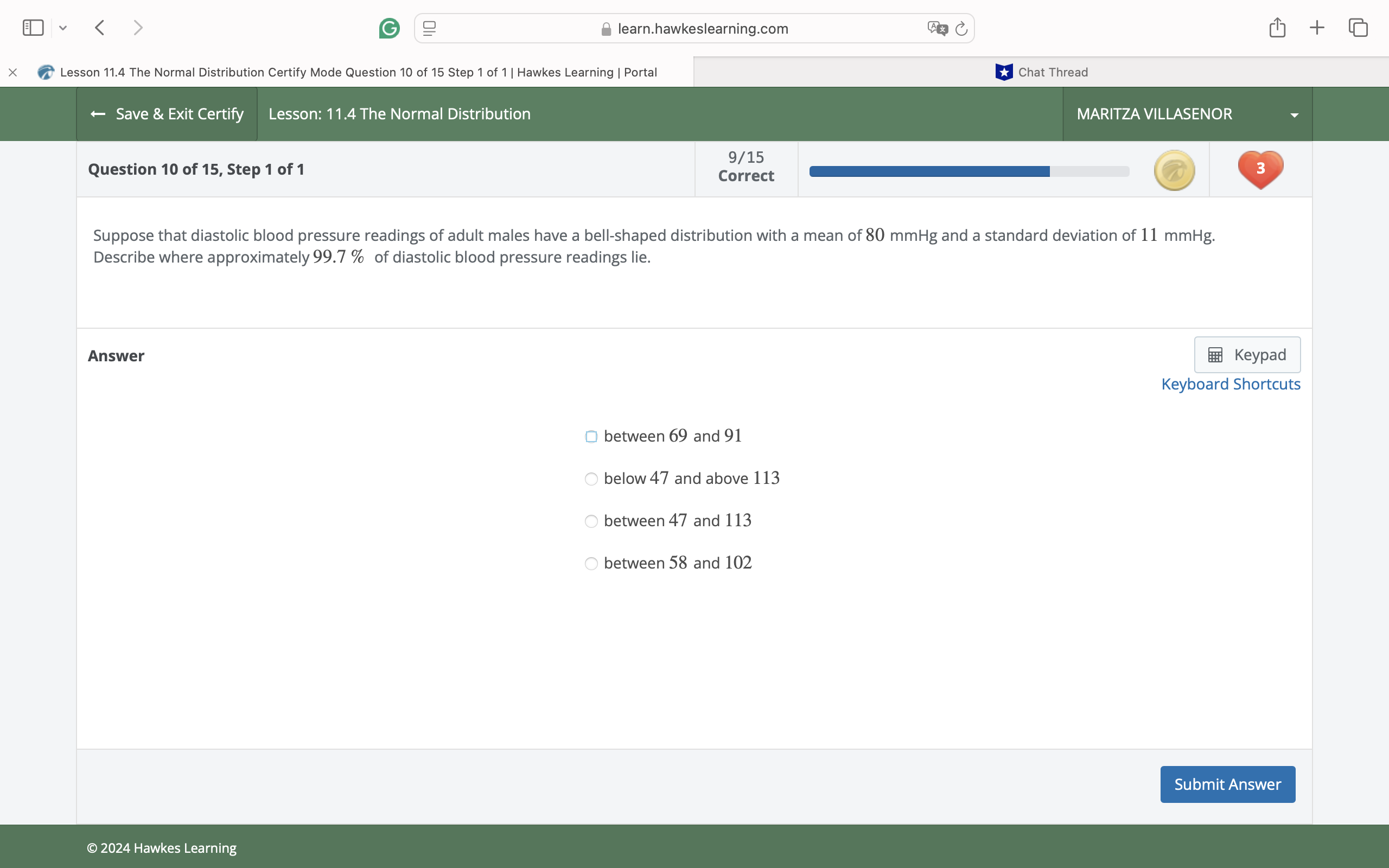The image size is (1389, 868).
Task: Select 'below 47 and above 113' option
Action: (x=591, y=479)
